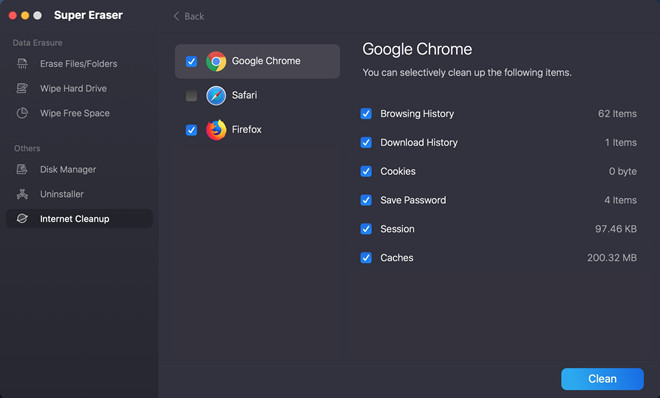Click the Save Password label

click(413, 200)
